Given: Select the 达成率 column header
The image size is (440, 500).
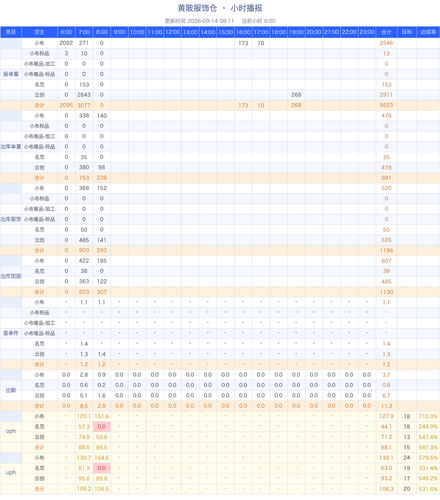Looking at the screenshot, I should (428, 32).
